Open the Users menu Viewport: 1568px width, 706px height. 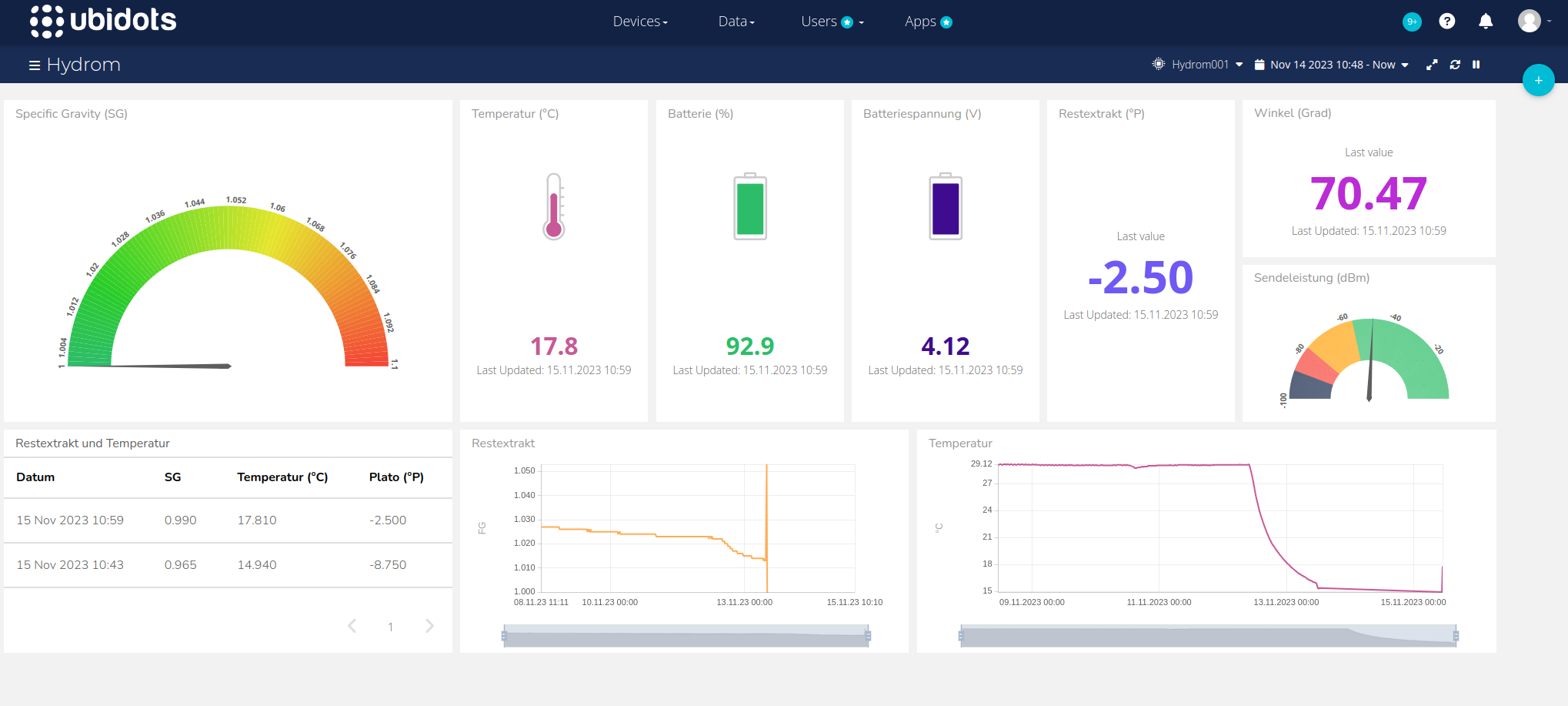pos(832,22)
